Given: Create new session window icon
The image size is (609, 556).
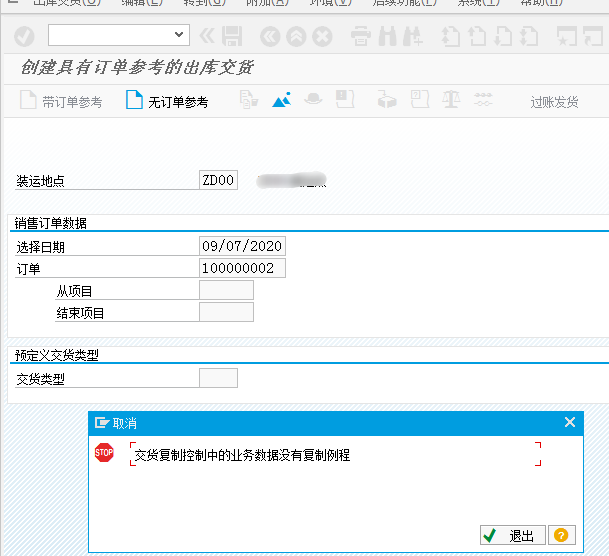Looking at the screenshot, I should [567, 36].
